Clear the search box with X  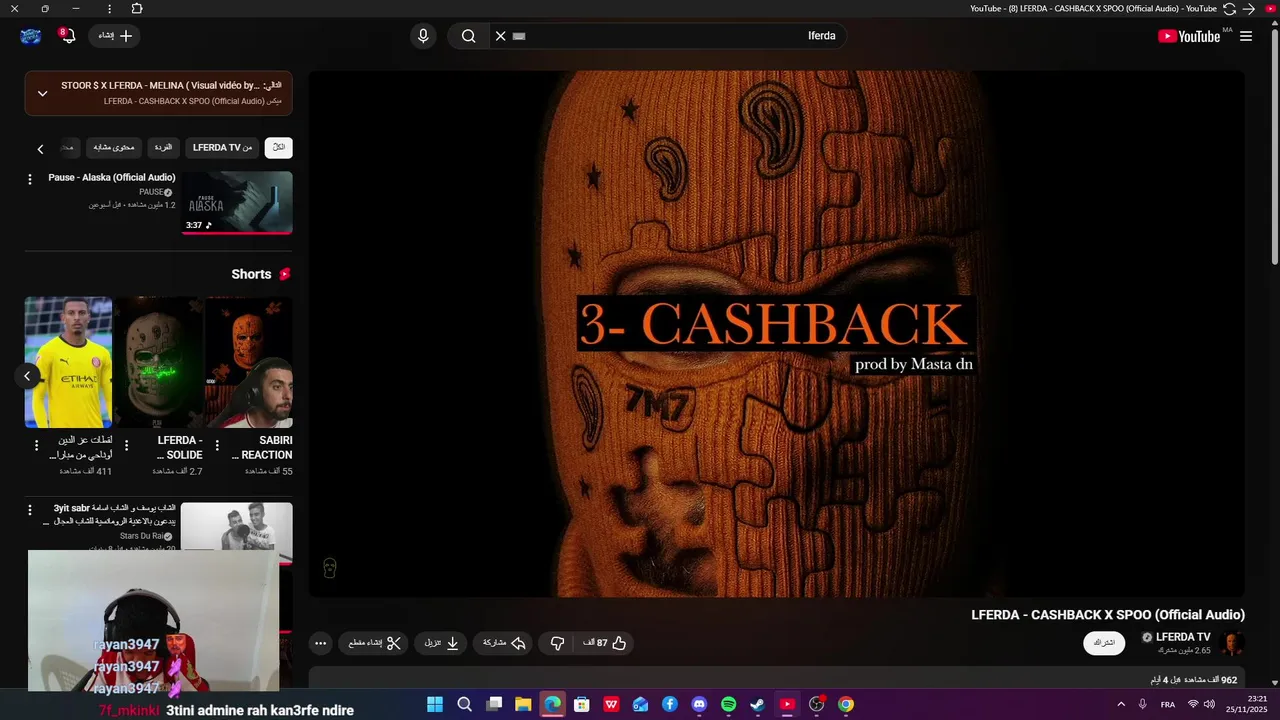click(x=500, y=36)
